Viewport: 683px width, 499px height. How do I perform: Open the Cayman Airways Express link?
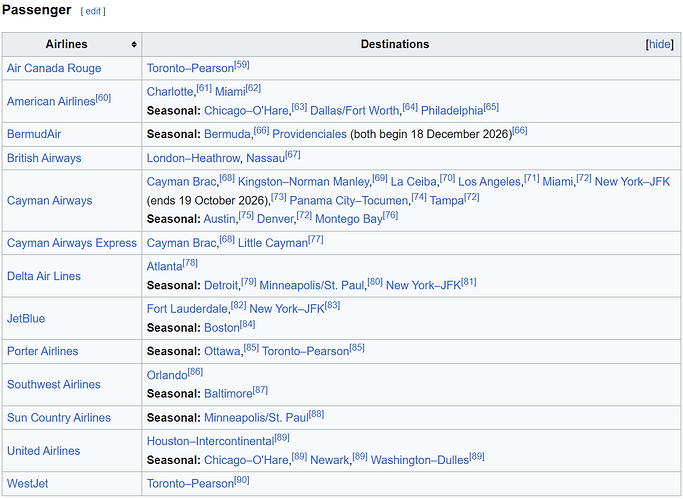click(x=72, y=243)
